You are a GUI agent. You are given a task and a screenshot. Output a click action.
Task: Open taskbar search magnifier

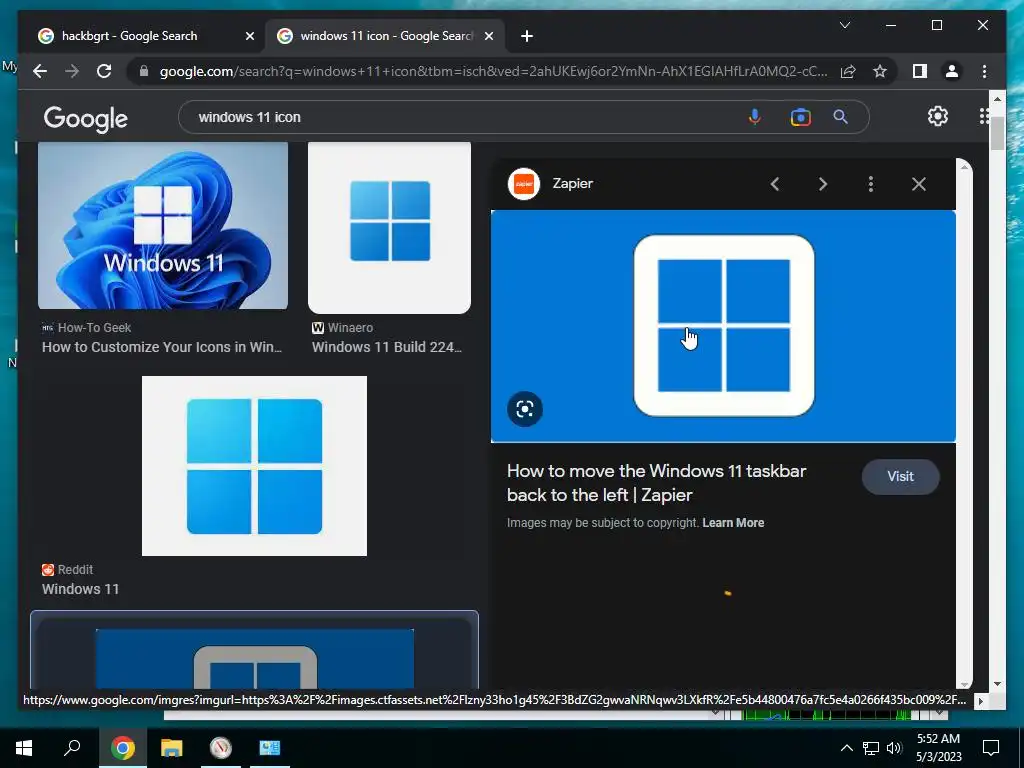coord(72,747)
